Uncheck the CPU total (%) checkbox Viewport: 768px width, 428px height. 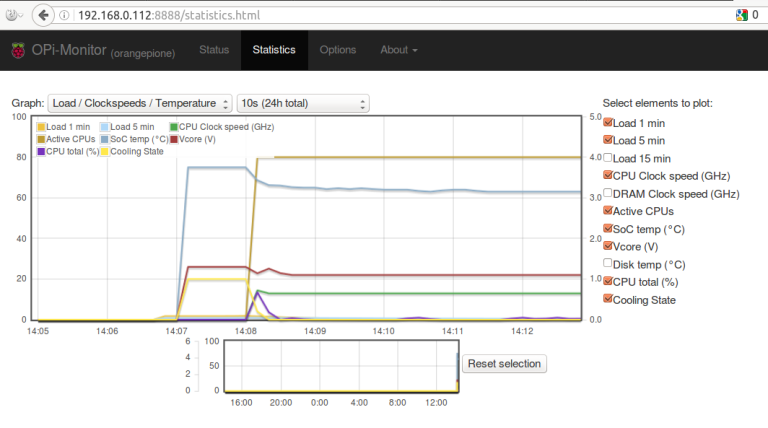(608, 281)
